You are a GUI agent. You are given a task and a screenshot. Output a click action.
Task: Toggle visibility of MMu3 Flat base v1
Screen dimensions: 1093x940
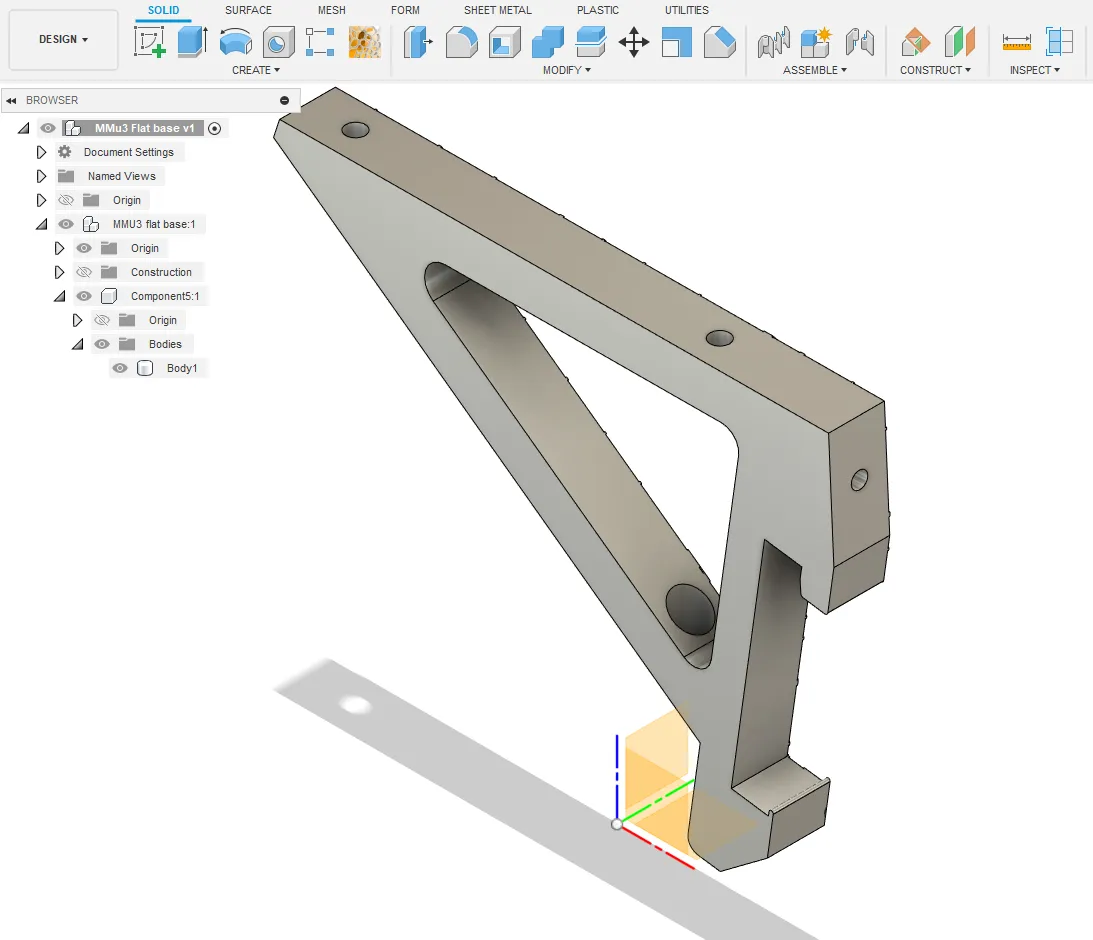tap(47, 128)
